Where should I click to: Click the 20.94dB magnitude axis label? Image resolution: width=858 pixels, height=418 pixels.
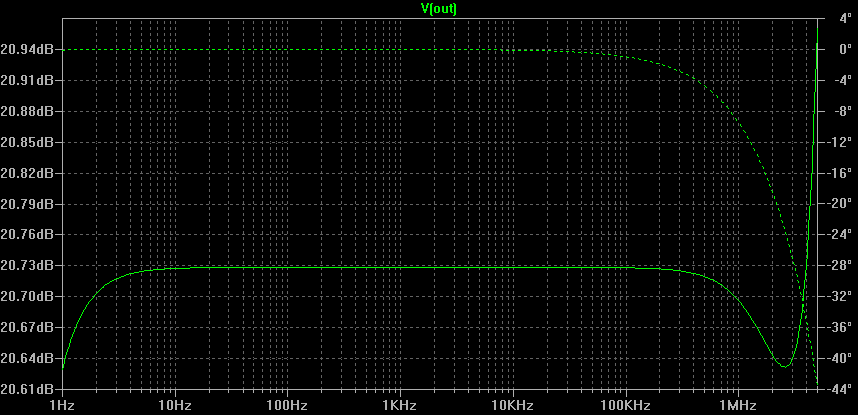[27, 50]
